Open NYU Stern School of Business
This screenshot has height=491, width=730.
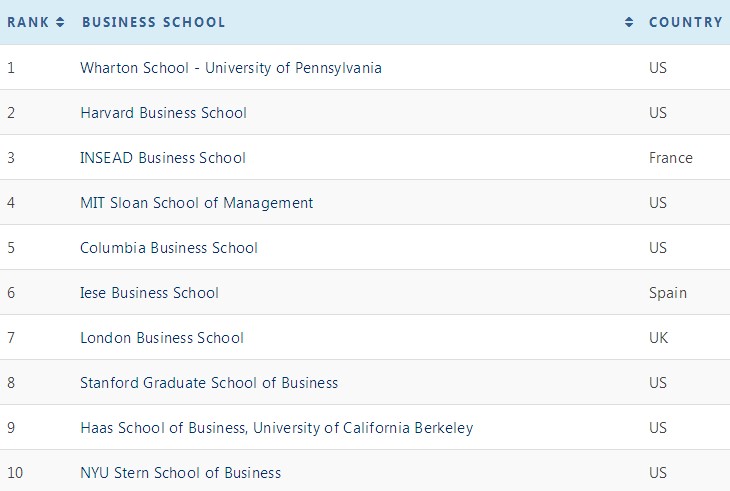click(180, 473)
